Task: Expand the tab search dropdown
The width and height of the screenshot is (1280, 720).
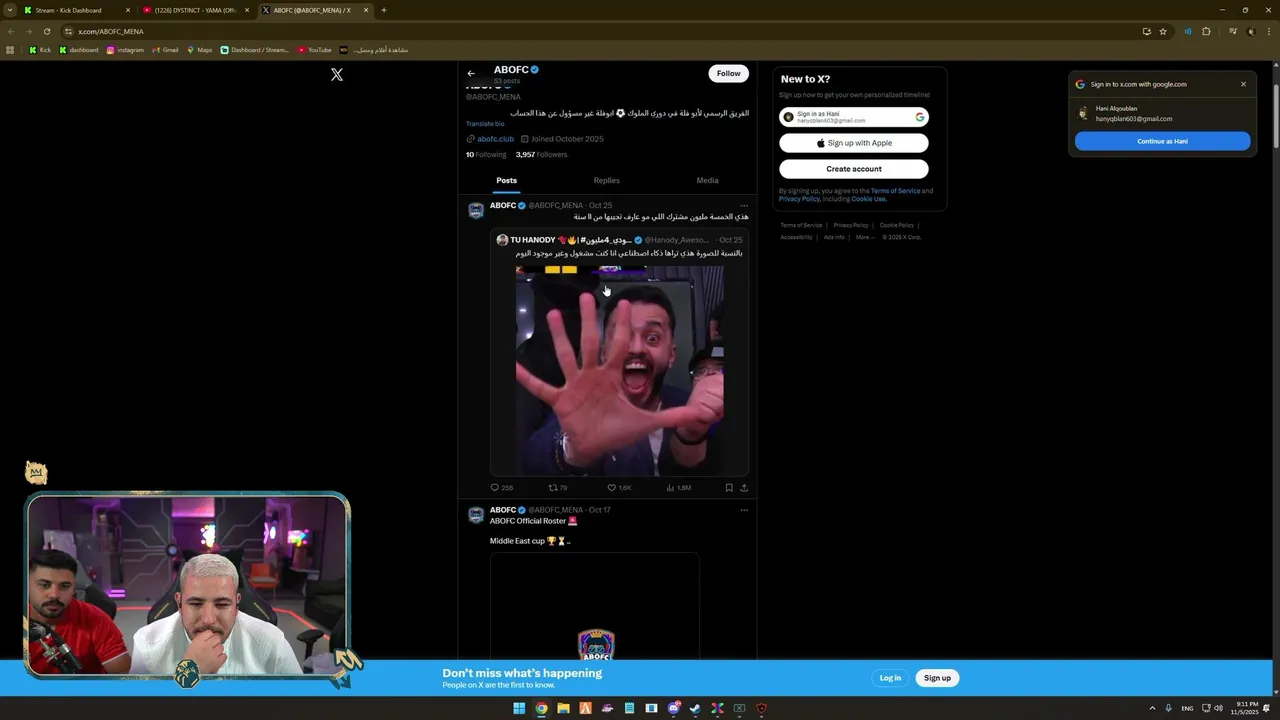Action: [x=9, y=10]
